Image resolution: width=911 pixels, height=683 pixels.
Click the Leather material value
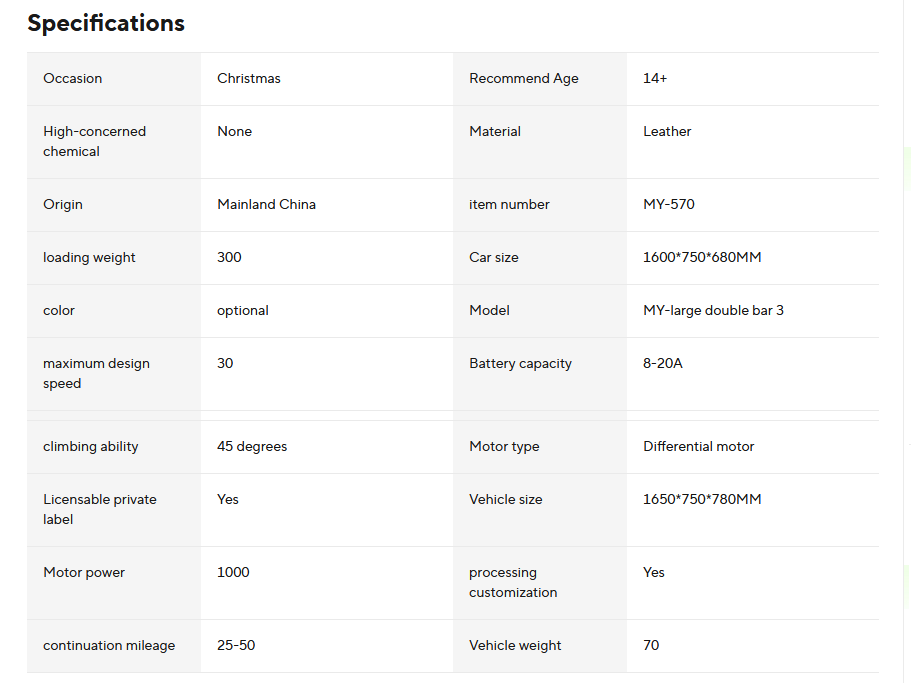tap(667, 132)
